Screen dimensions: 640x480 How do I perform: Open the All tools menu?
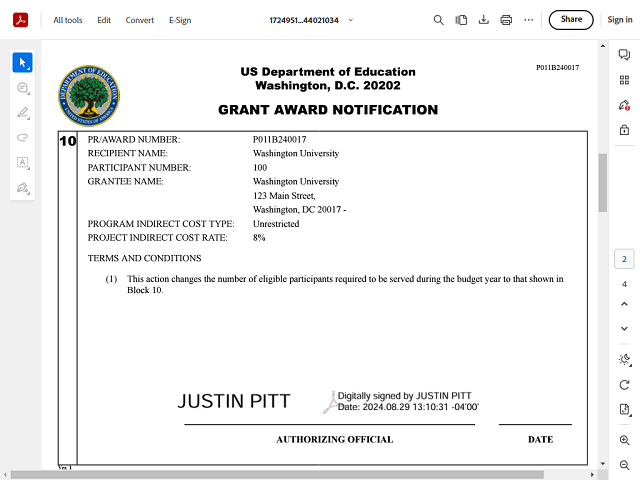pyautogui.click(x=68, y=20)
